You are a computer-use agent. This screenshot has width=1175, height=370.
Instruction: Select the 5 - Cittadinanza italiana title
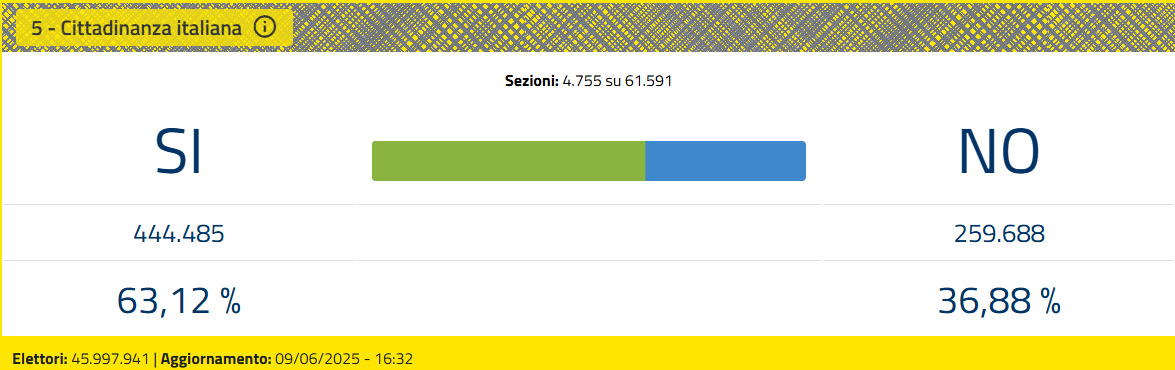[x=137, y=28]
